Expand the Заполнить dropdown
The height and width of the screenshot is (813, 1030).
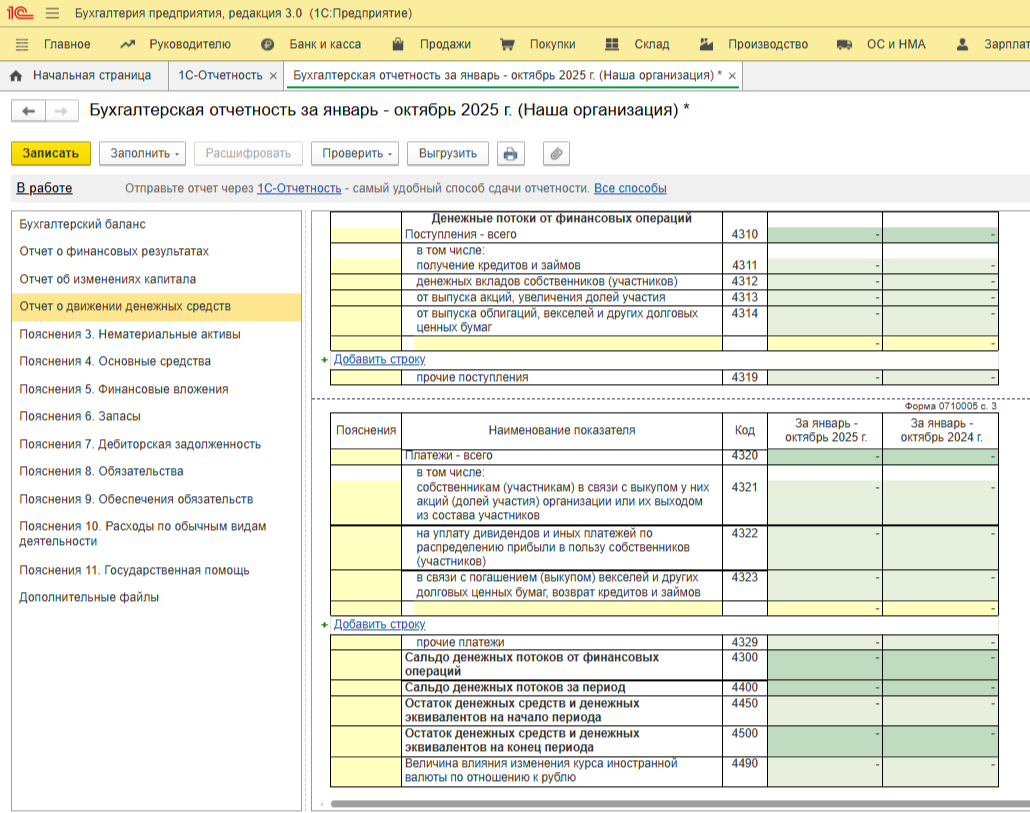pos(143,154)
